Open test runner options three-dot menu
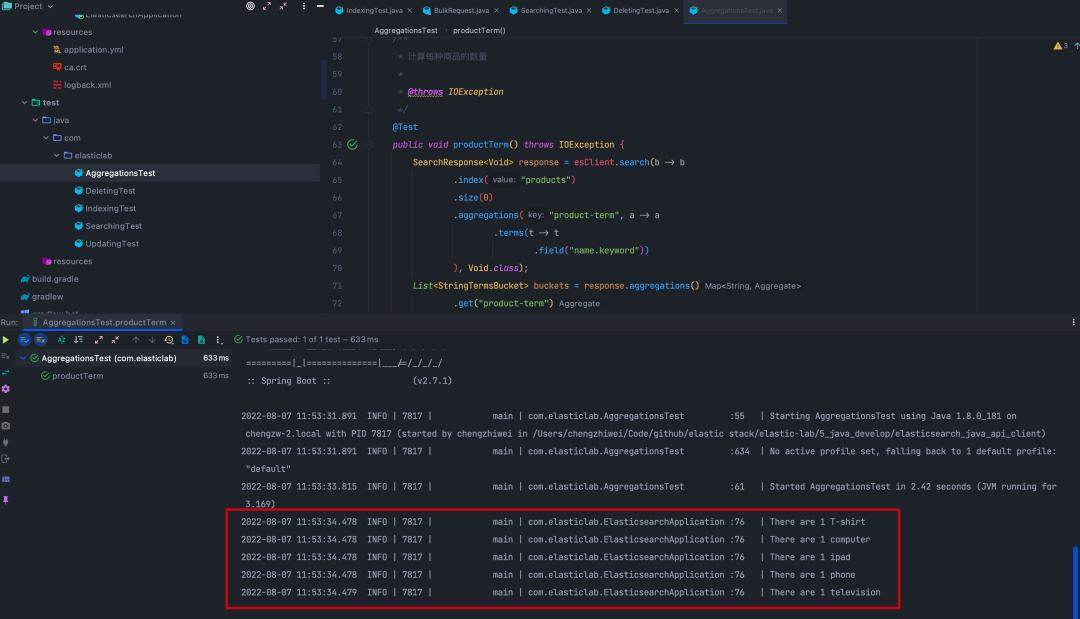 click(x=218, y=339)
